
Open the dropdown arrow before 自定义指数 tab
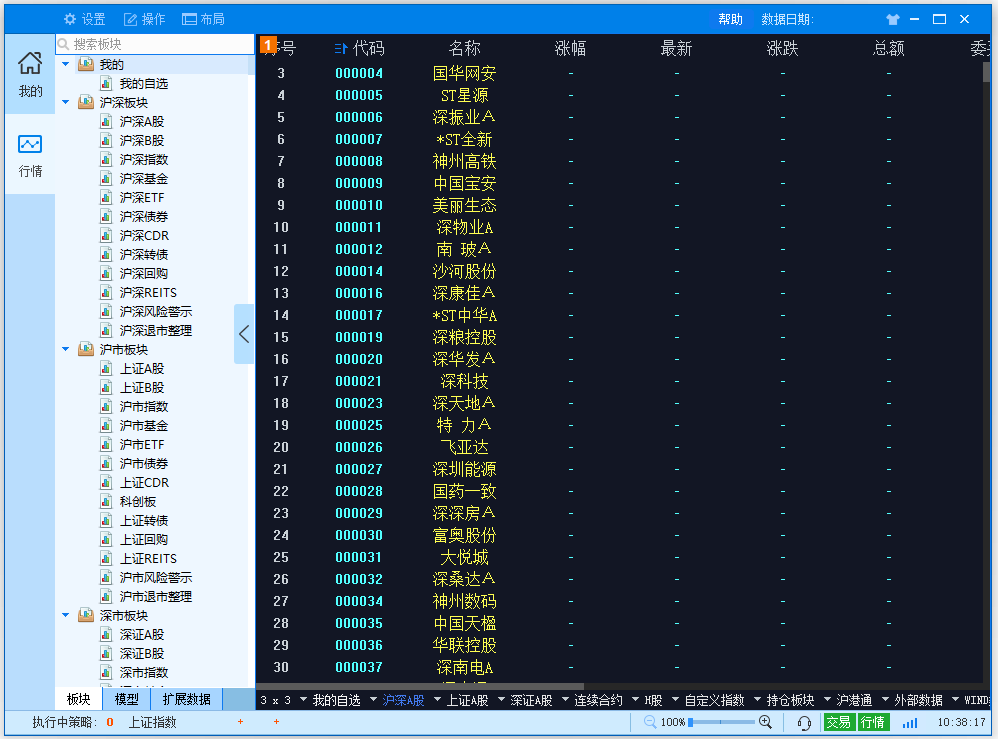point(675,700)
